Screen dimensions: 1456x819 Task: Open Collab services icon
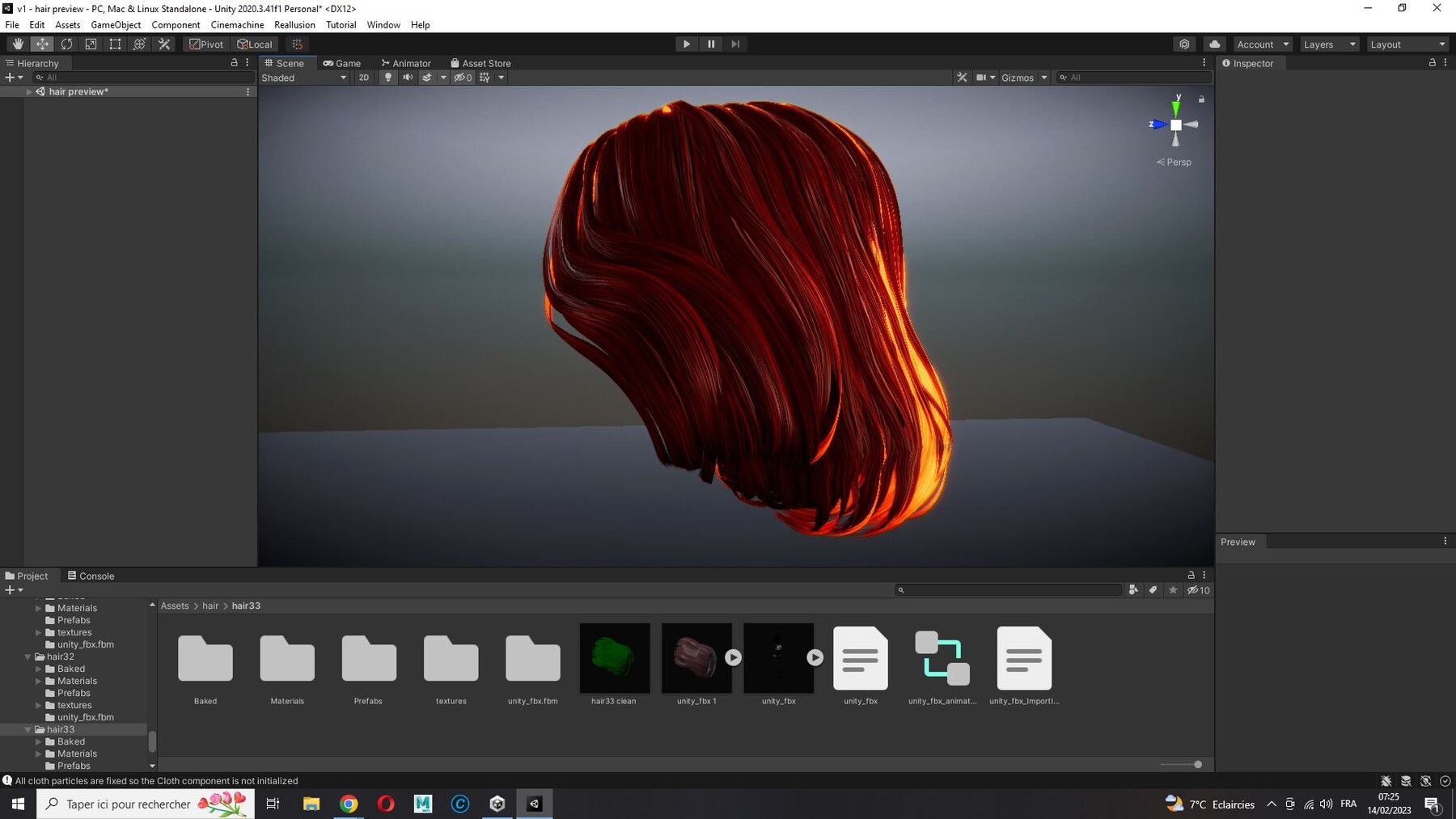pyautogui.click(x=1184, y=44)
